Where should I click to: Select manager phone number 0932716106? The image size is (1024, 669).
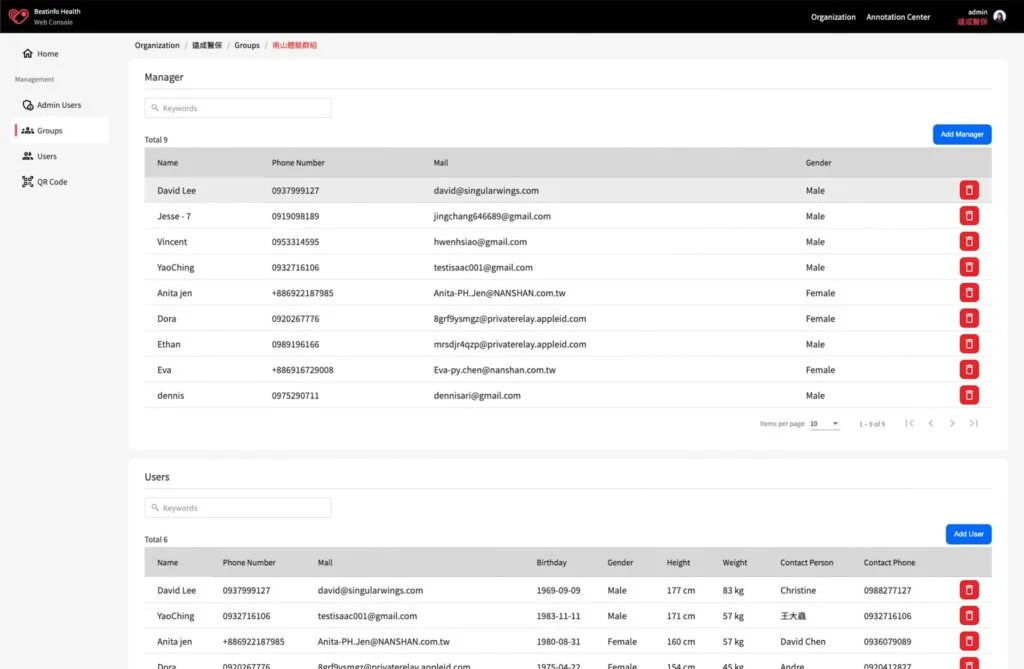[x=295, y=267]
